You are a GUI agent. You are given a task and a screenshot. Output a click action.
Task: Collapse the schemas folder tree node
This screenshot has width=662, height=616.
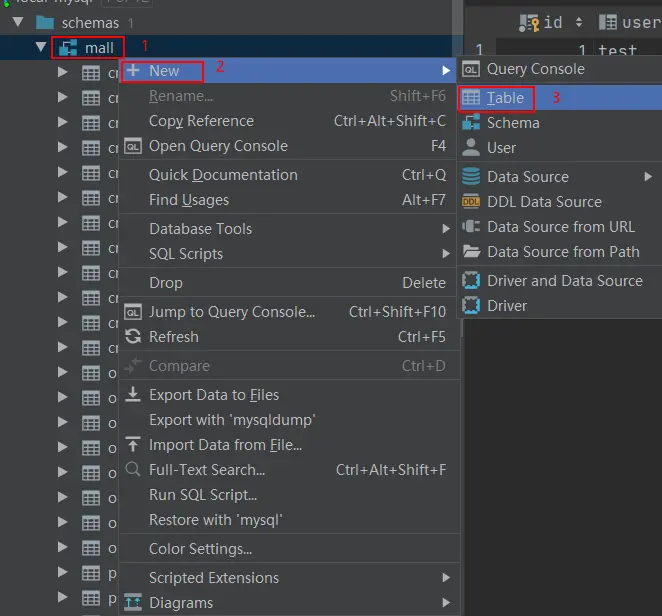point(18,22)
